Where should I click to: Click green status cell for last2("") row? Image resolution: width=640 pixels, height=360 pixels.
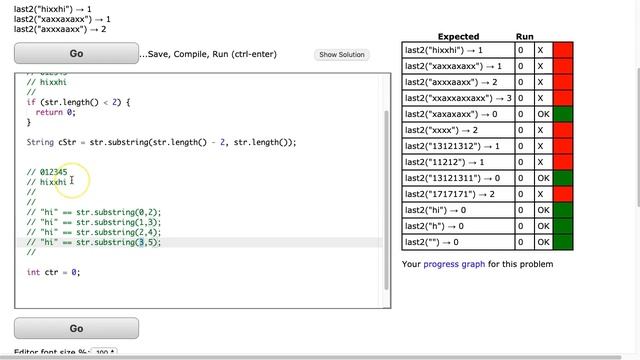click(x=563, y=242)
